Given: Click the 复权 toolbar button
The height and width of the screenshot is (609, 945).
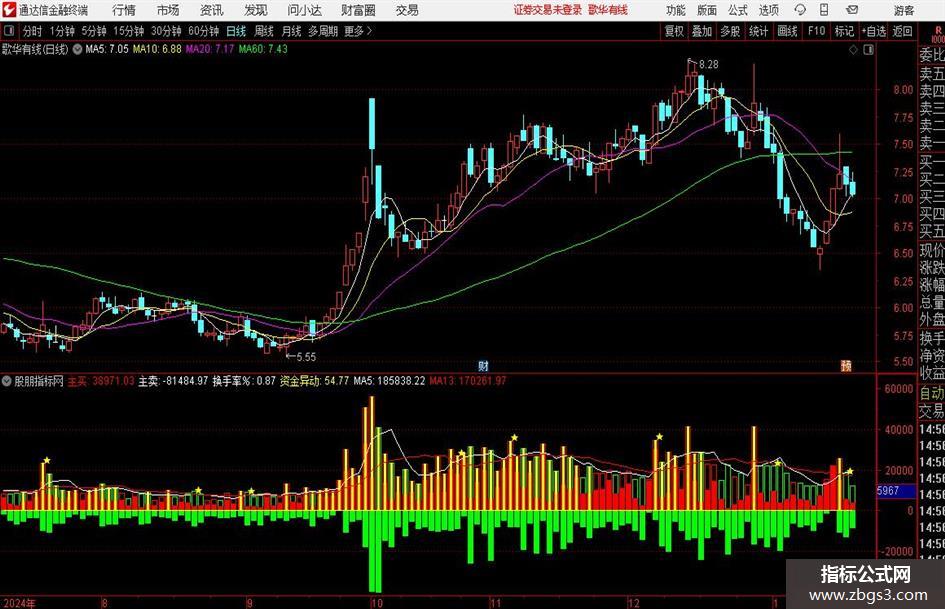Looking at the screenshot, I should click(x=674, y=31).
